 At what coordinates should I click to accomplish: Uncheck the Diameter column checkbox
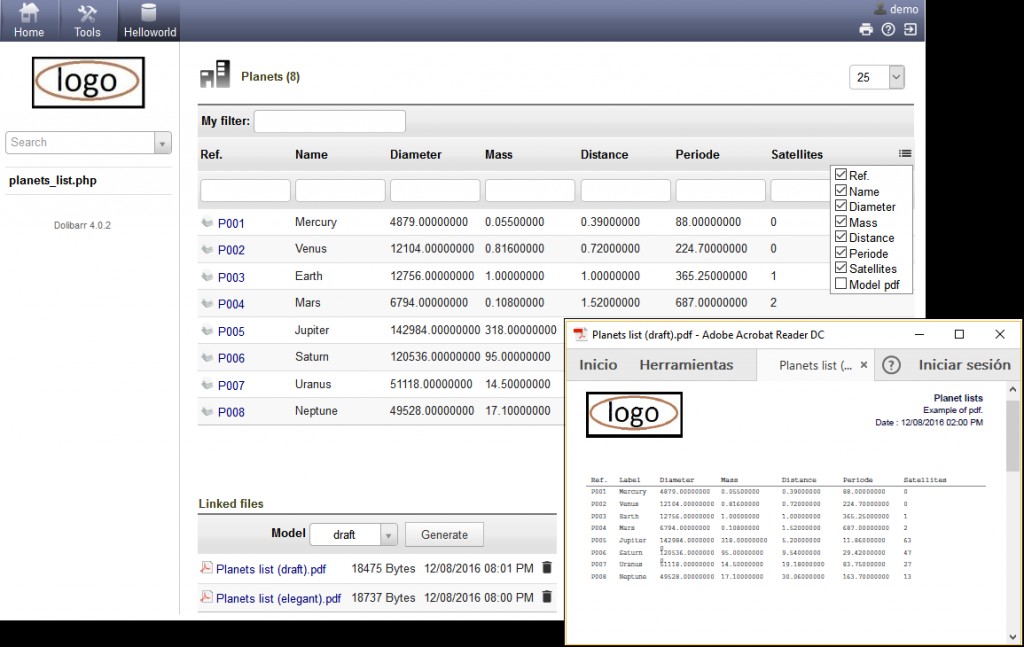841,206
